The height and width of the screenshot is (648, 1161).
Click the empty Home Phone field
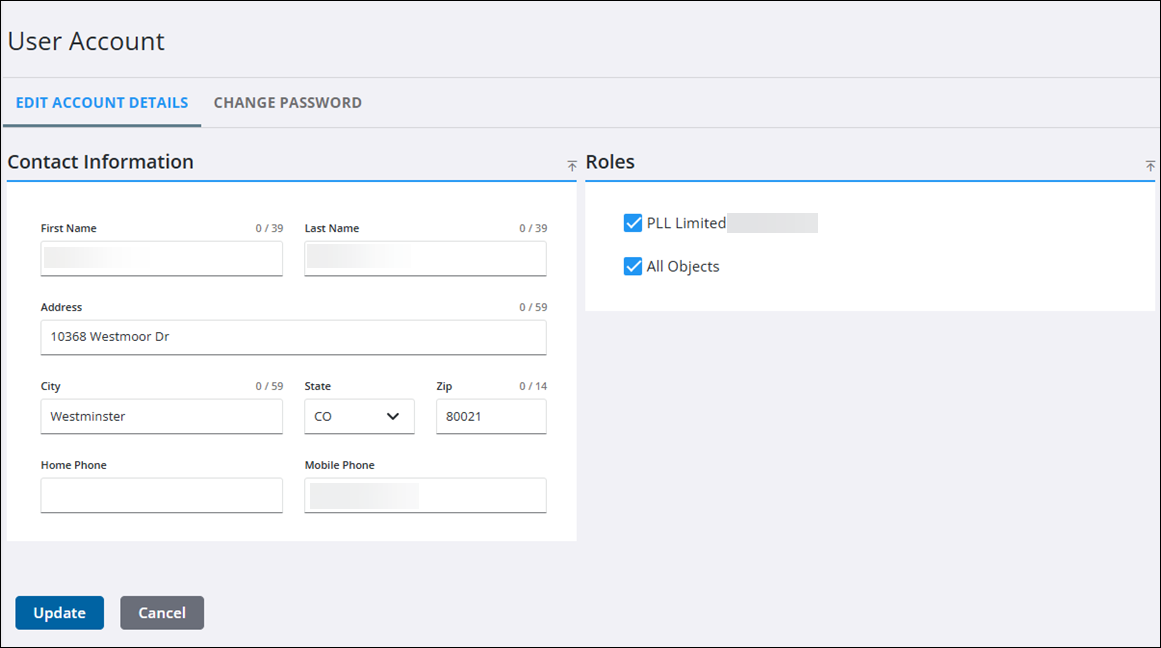[x=162, y=495]
